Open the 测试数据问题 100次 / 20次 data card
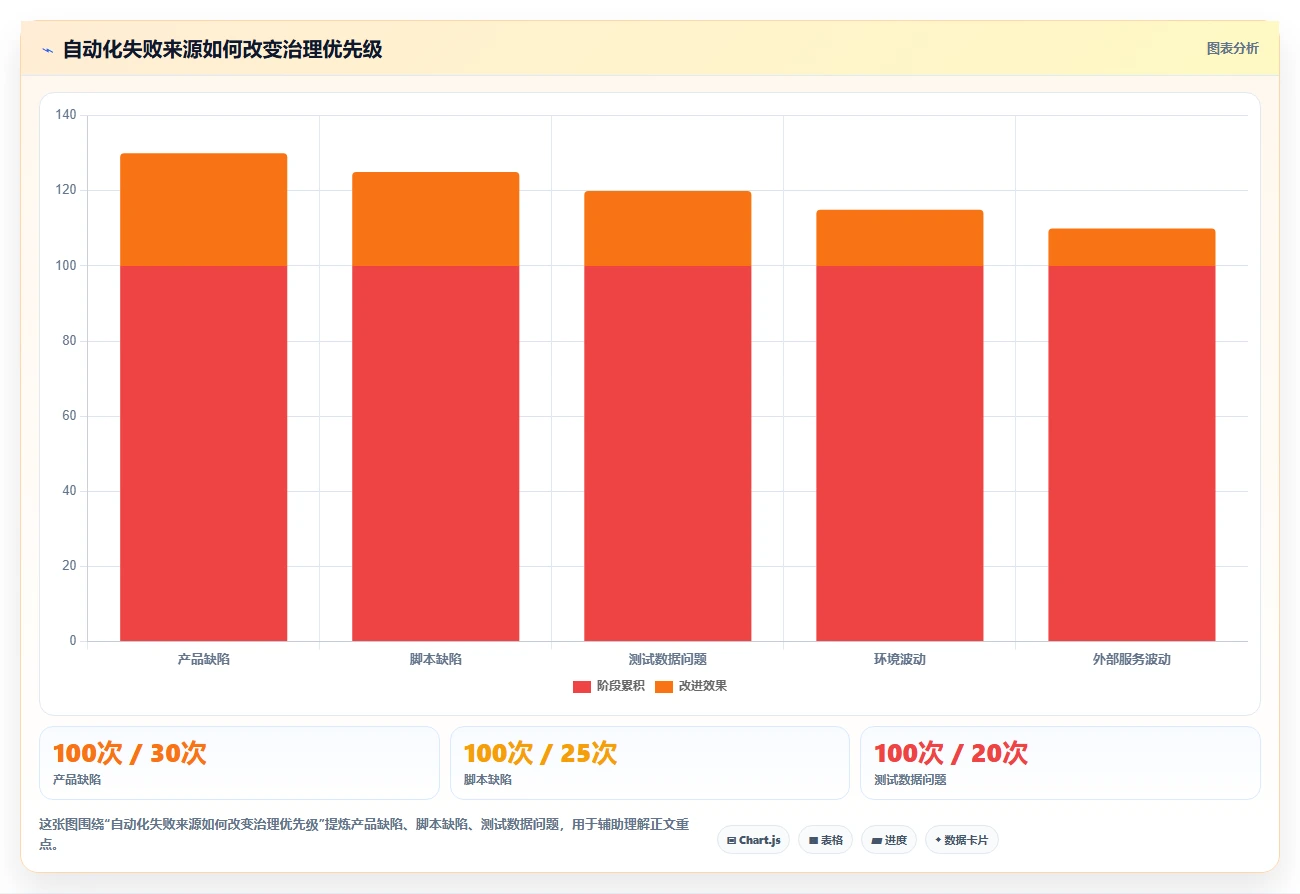Screen dimensions: 1300x894 tap(1060, 763)
